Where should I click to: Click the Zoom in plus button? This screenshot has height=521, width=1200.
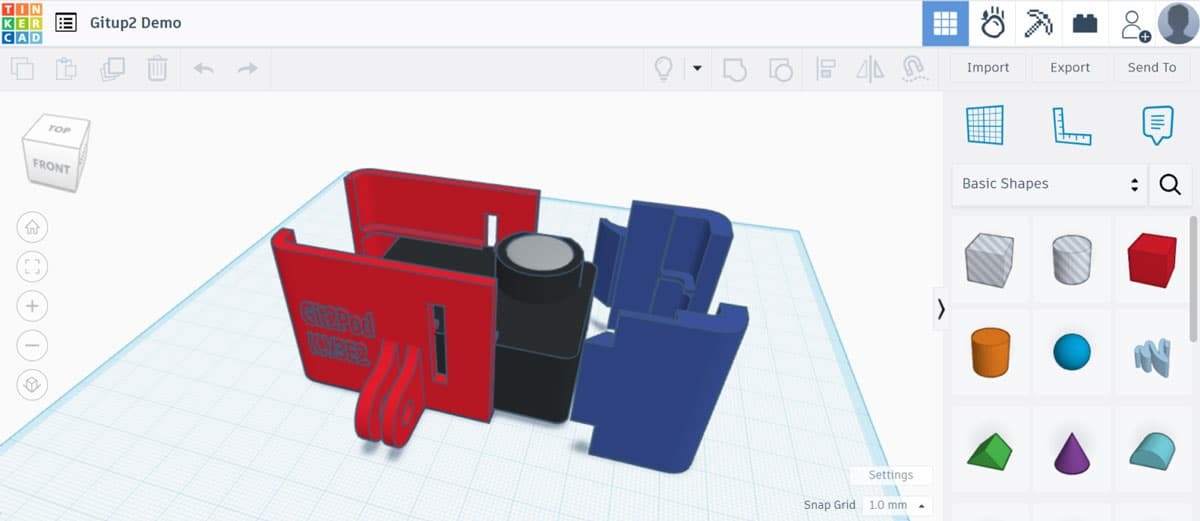coord(32,306)
